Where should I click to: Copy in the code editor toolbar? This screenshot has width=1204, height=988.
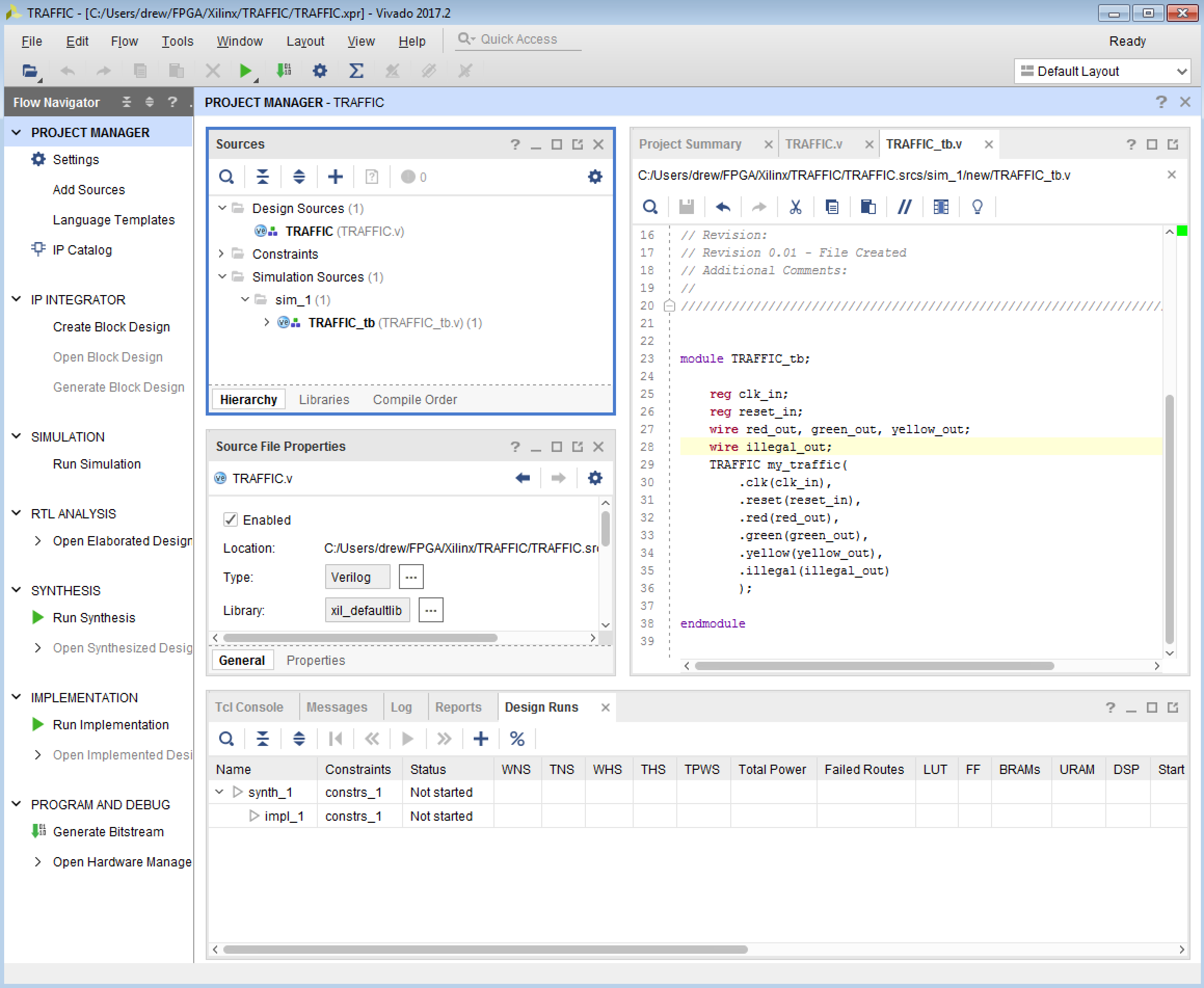pos(832,207)
